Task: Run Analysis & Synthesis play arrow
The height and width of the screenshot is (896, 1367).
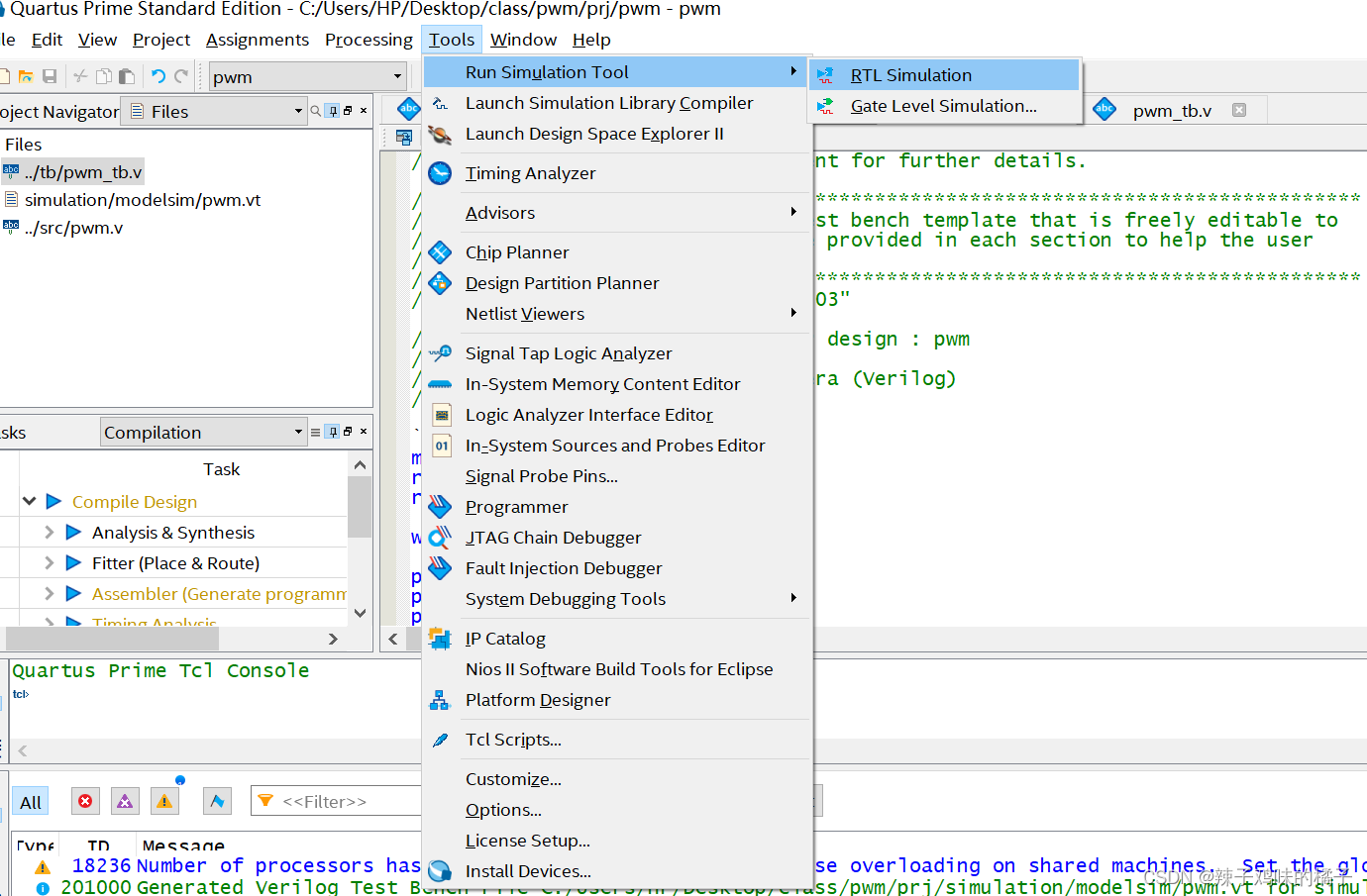Action: coord(73,533)
